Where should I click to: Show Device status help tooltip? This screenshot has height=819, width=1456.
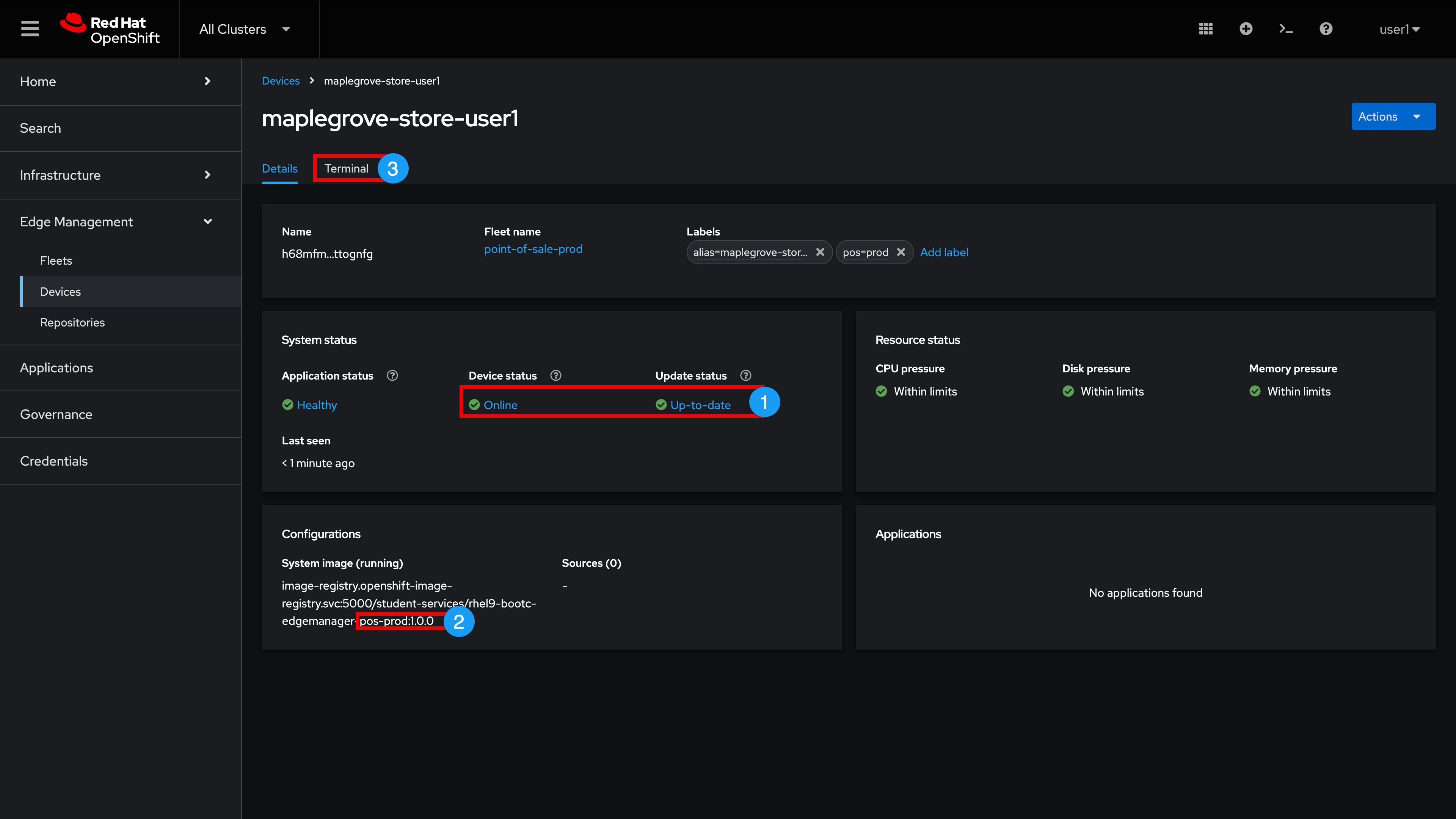[x=555, y=375]
